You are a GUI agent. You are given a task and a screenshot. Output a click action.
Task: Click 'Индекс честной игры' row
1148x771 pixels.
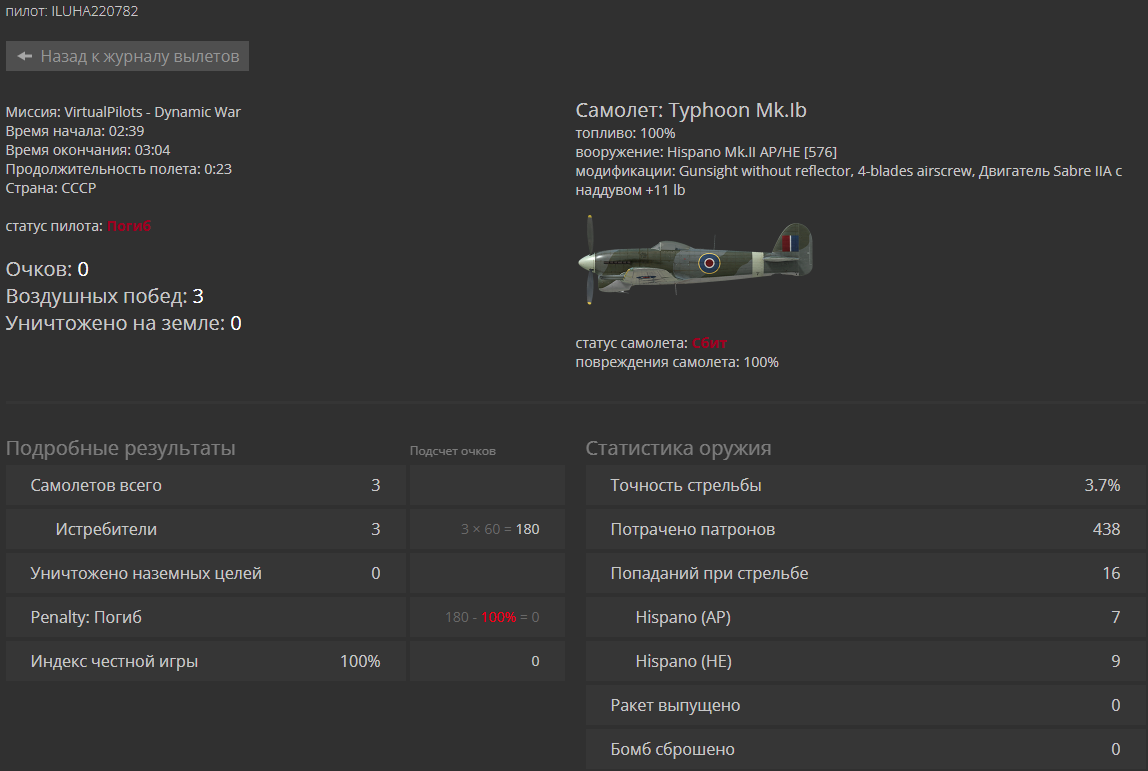pyautogui.click(x=206, y=661)
